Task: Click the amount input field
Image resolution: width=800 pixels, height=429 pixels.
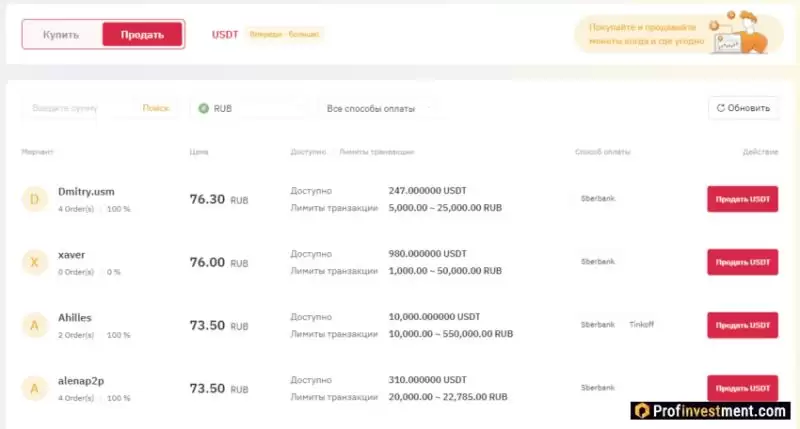Action: point(80,108)
